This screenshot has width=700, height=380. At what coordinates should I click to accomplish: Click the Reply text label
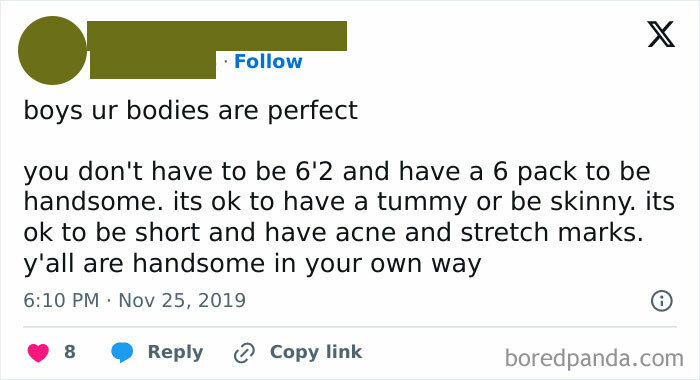point(175,352)
